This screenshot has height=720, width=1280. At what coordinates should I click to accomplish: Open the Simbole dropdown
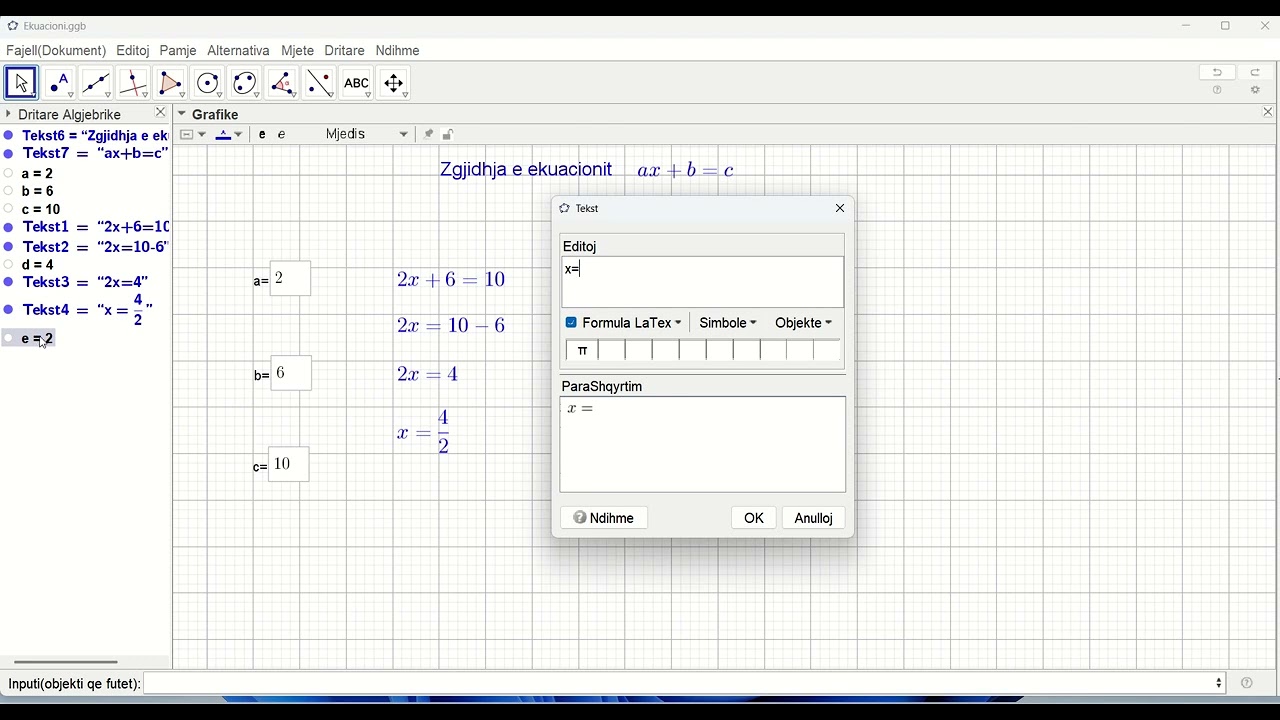tap(728, 323)
